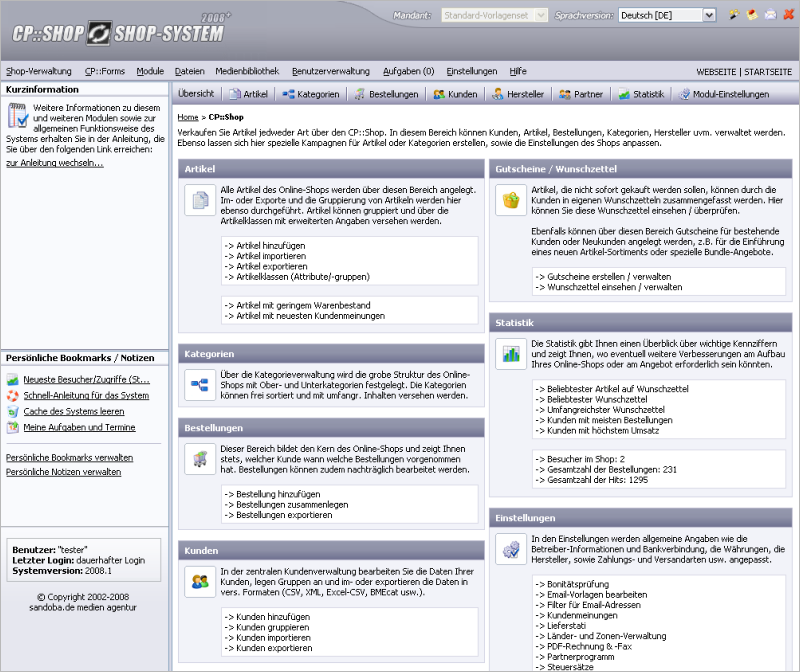Viewport: 800px width, 672px height.
Task: Click the red X logout icon
Action: (x=789, y=15)
